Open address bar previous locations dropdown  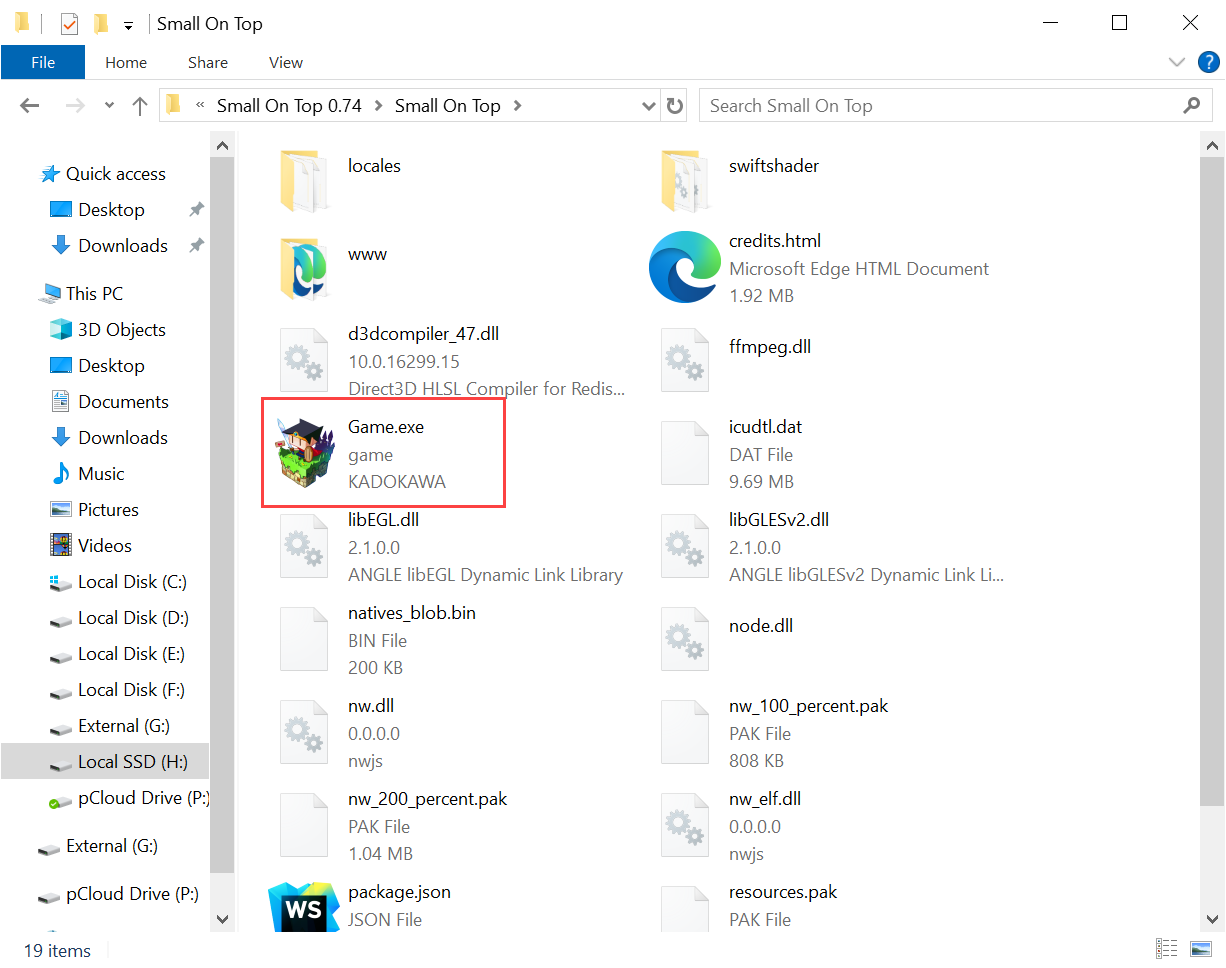pyautogui.click(x=649, y=106)
